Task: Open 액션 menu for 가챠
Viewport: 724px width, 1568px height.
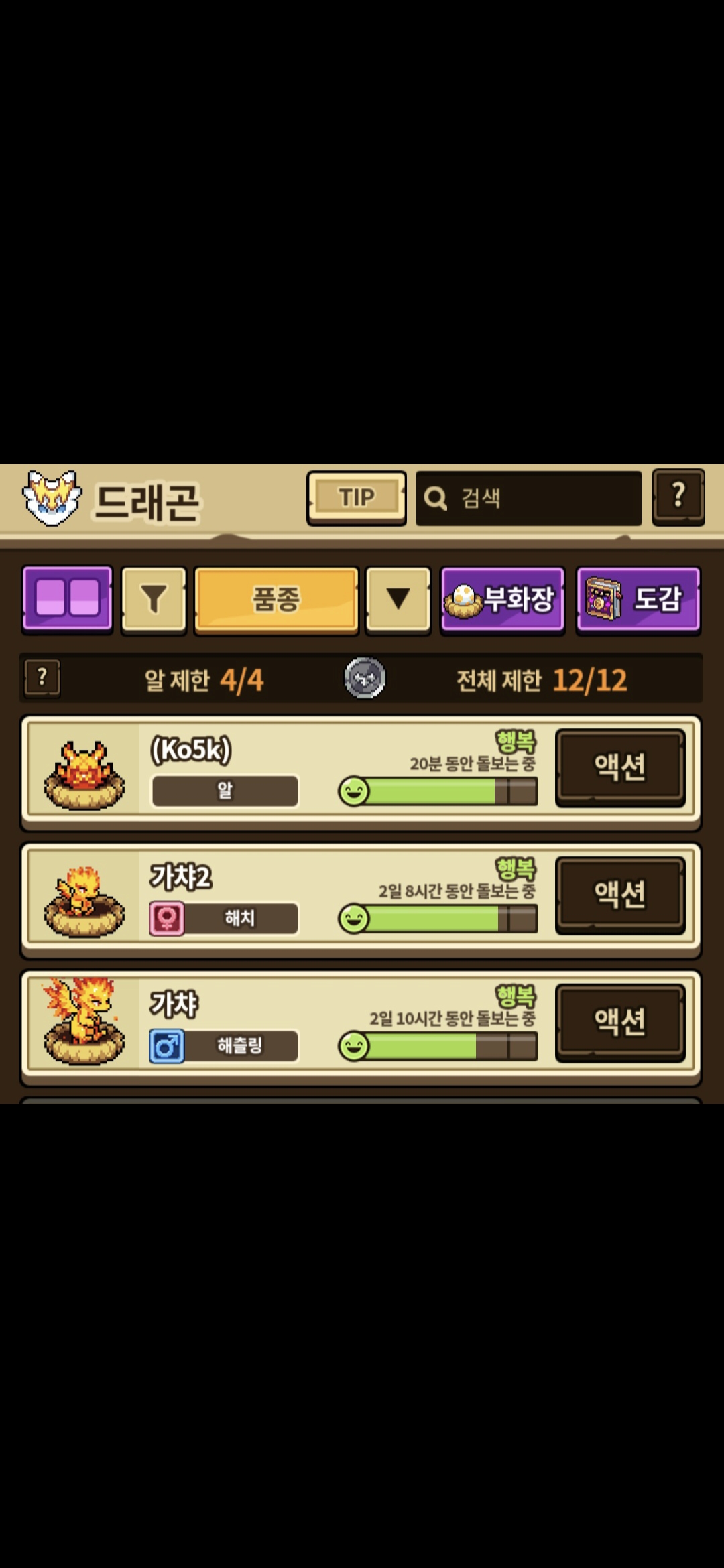Action: click(620, 1021)
